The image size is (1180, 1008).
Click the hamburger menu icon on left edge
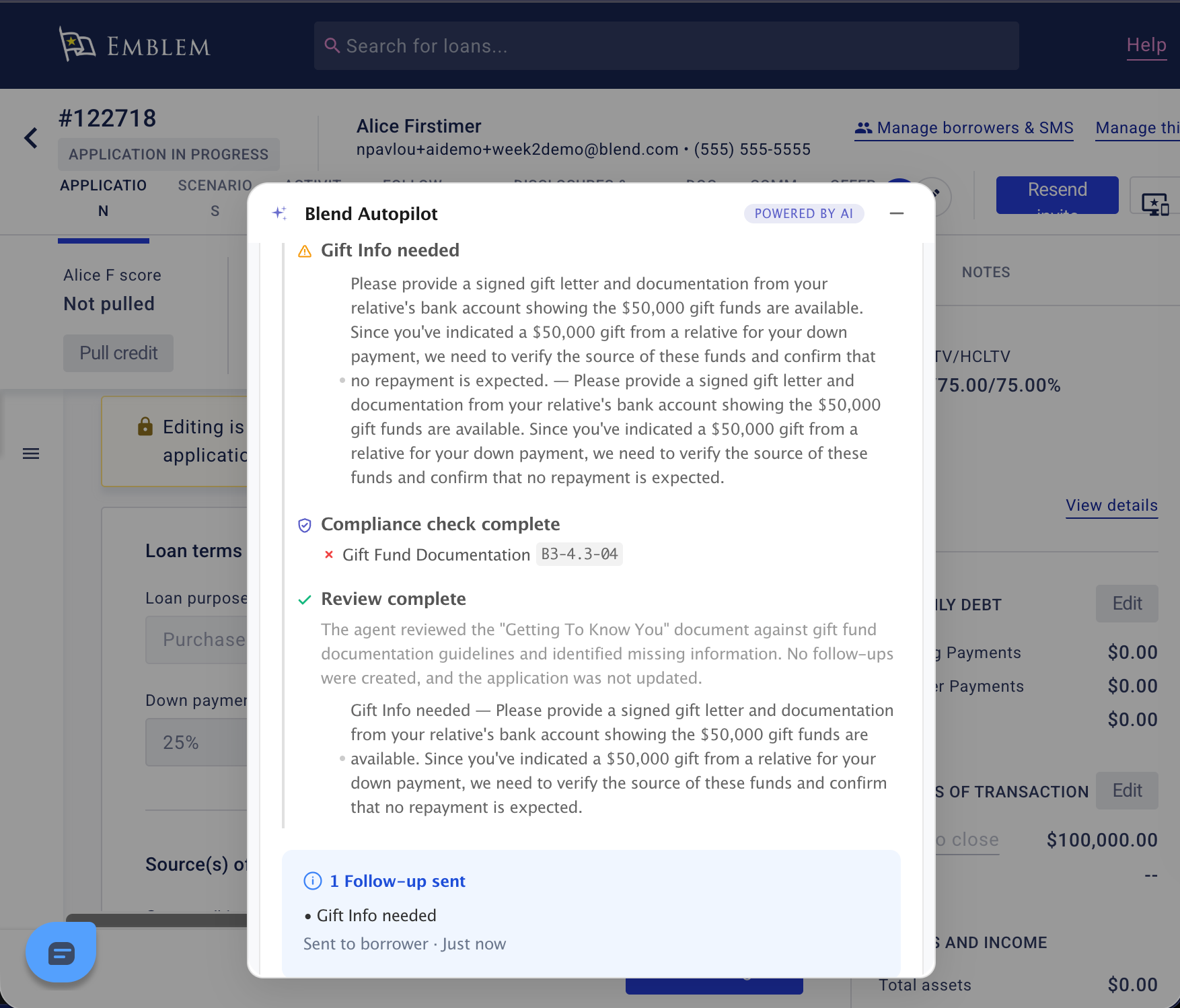[x=31, y=454]
